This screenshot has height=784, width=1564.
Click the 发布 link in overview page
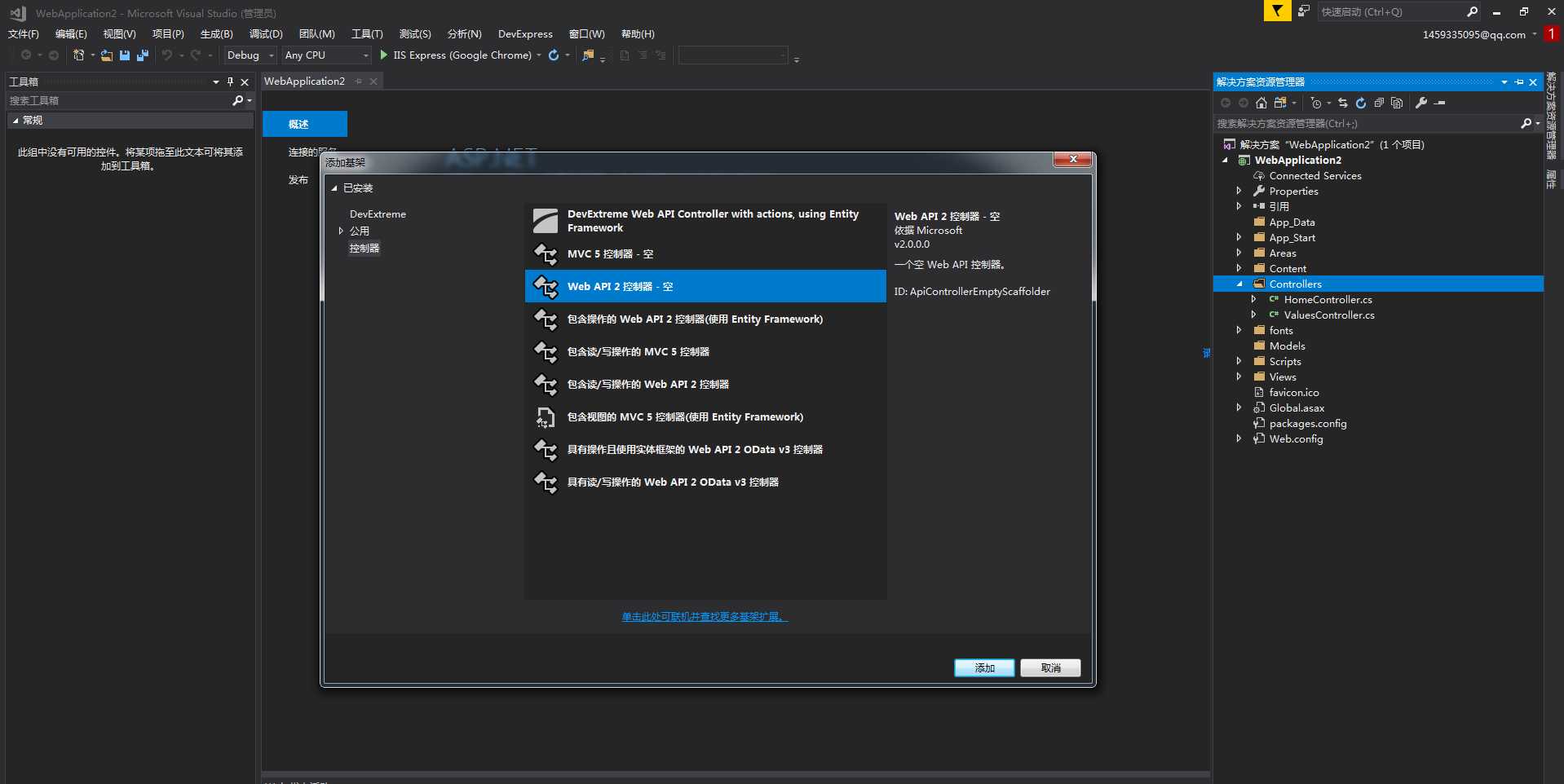298,180
